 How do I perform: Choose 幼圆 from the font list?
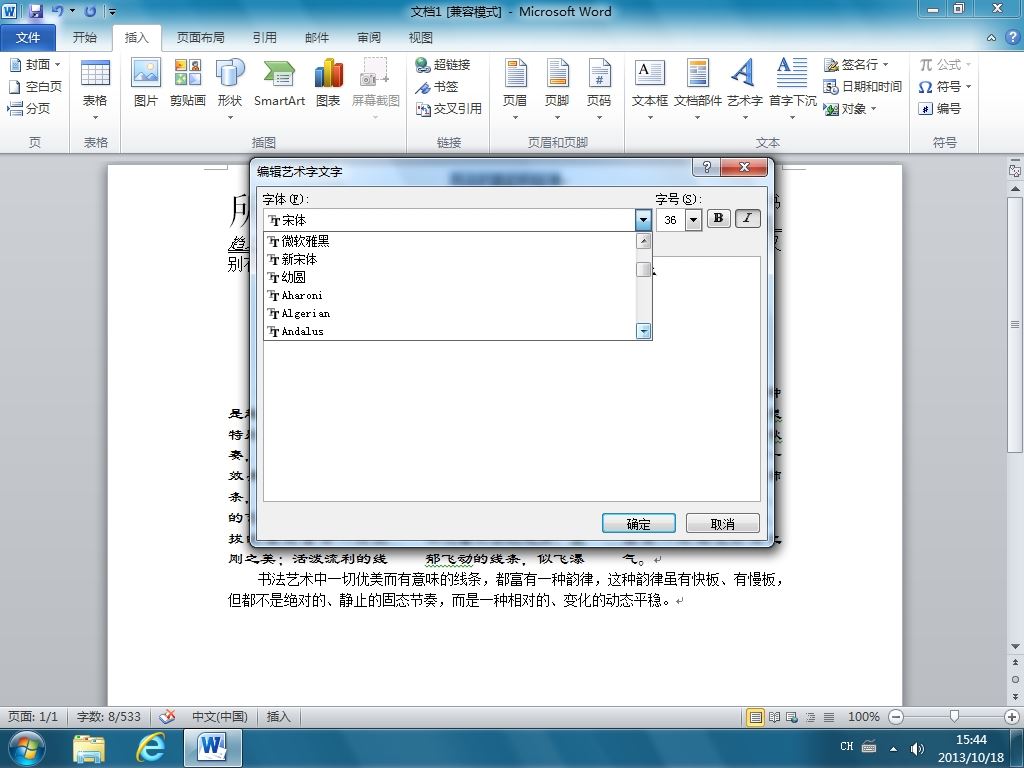point(449,277)
